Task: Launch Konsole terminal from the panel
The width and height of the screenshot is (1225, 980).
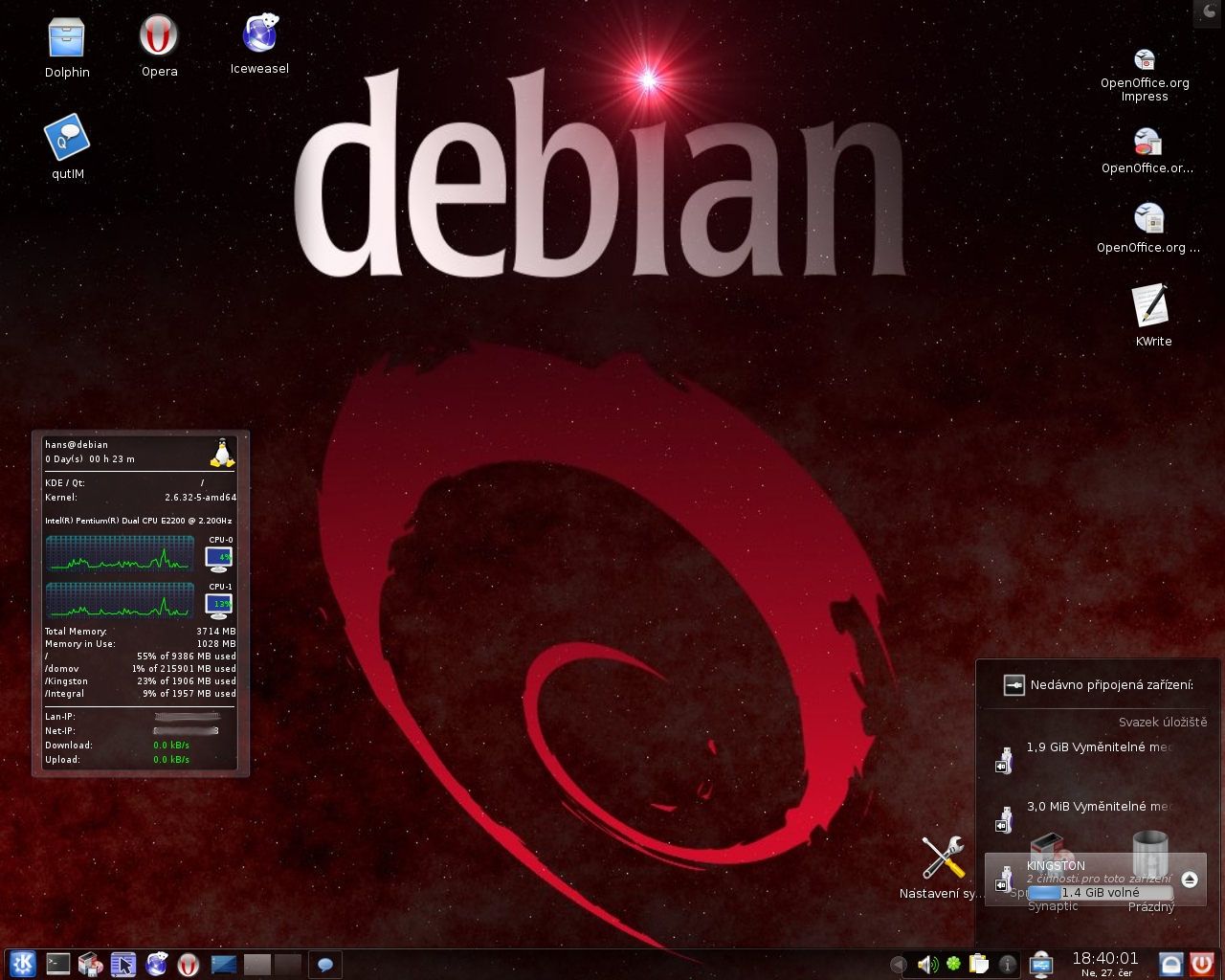Action: click(x=58, y=964)
